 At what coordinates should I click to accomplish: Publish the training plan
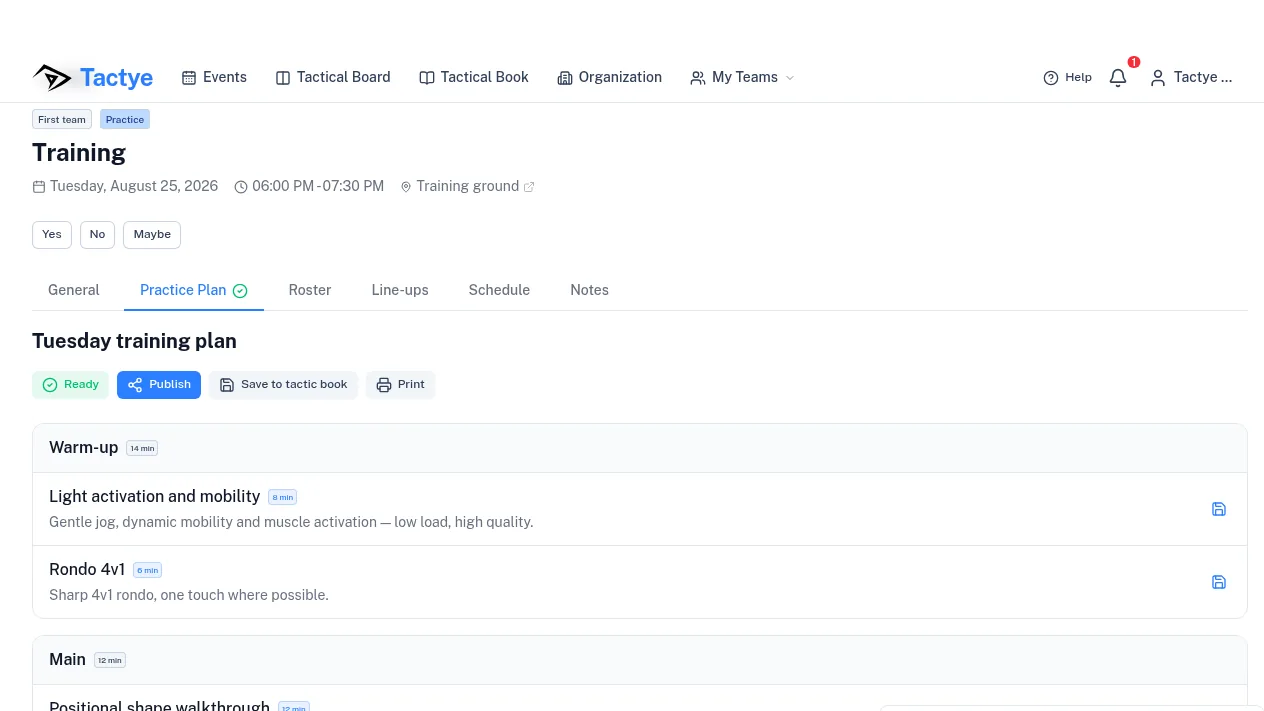[x=159, y=385]
